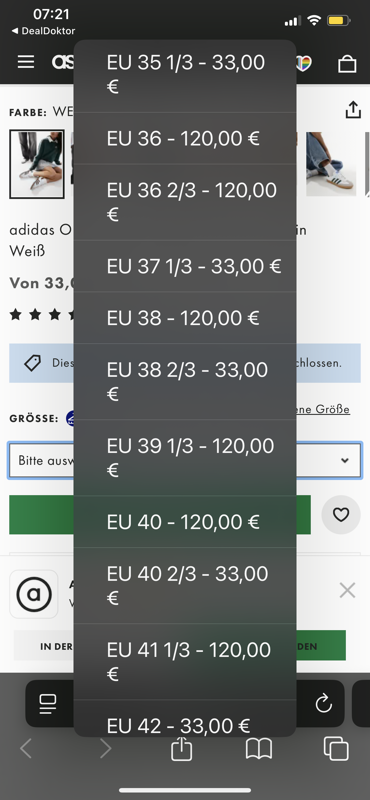Tap the Safari share button
Viewport: 370px width, 800px height.
coord(181,748)
